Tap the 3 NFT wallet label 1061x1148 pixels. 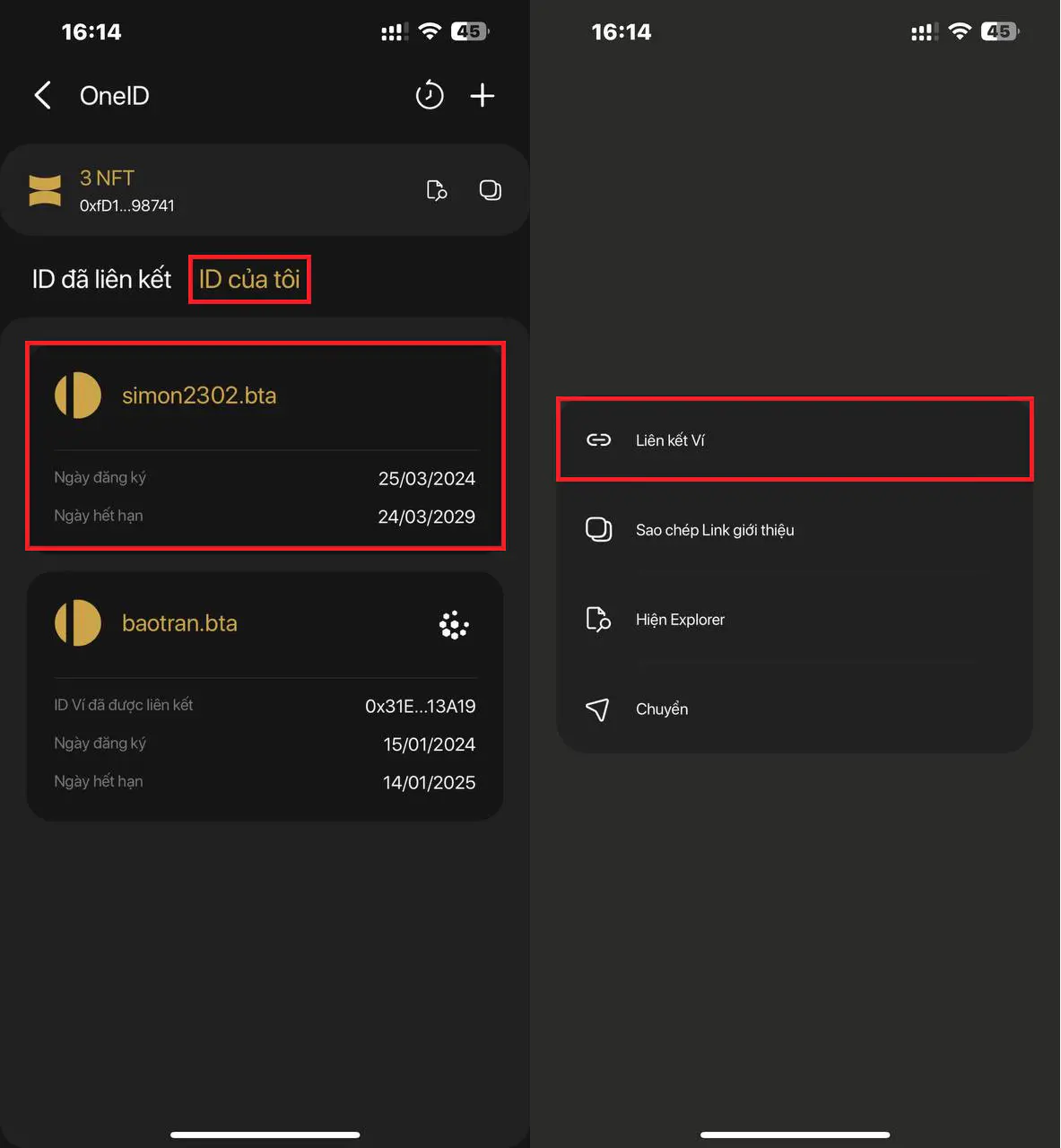click(x=107, y=178)
